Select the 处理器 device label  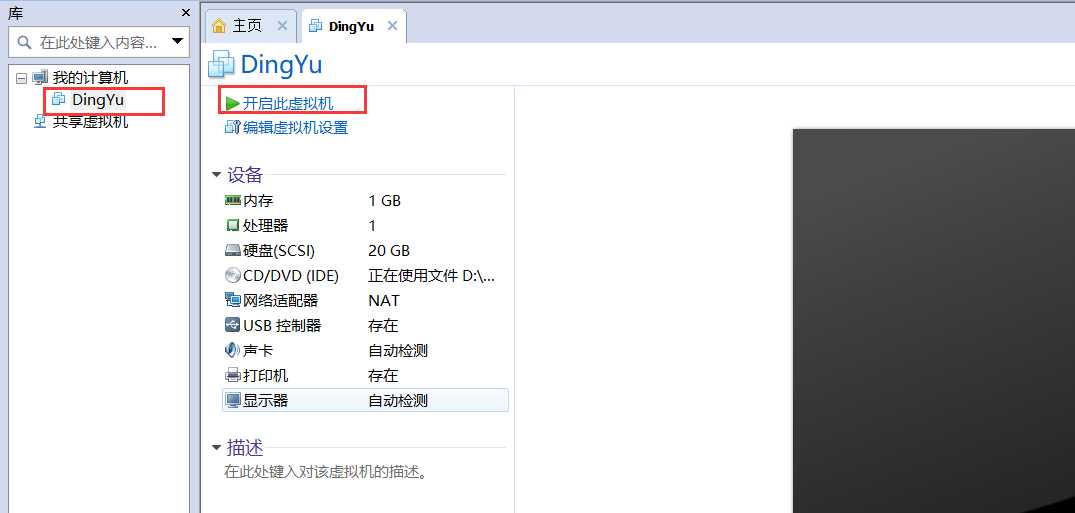tap(265, 225)
